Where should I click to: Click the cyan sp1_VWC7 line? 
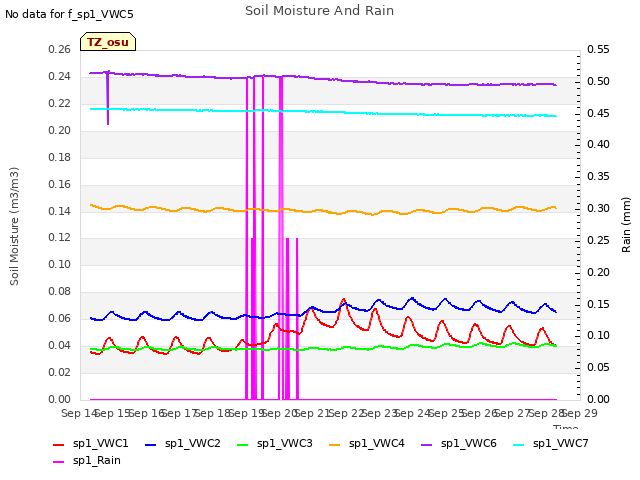pos(322,111)
